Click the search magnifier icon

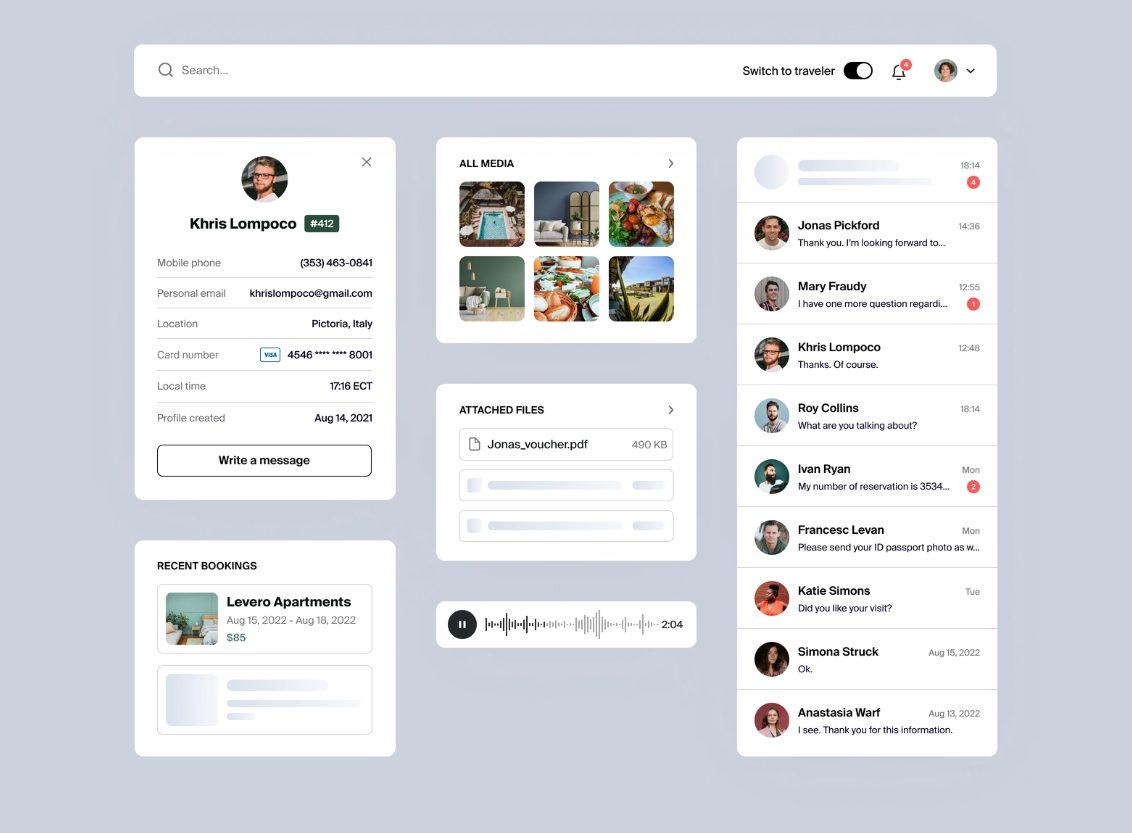coord(165,70)
